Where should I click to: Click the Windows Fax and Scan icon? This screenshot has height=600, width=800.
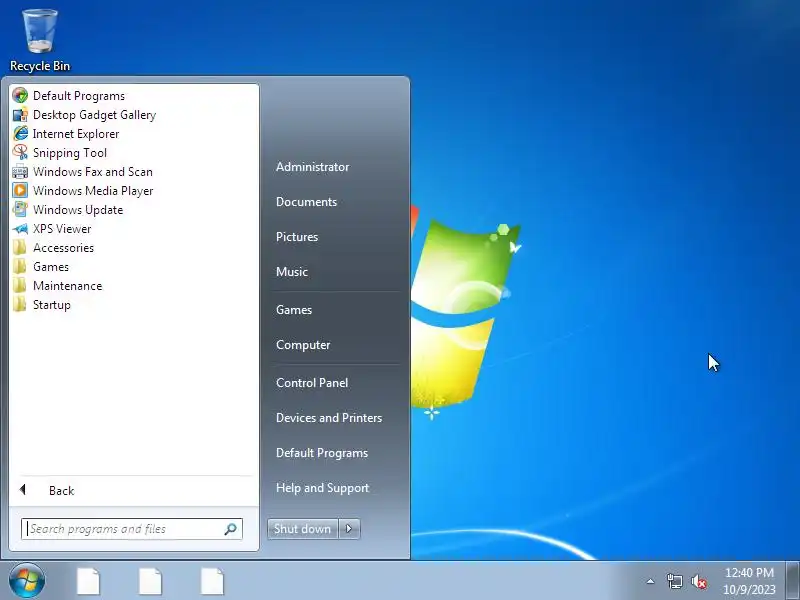click(x=20, y=171)
